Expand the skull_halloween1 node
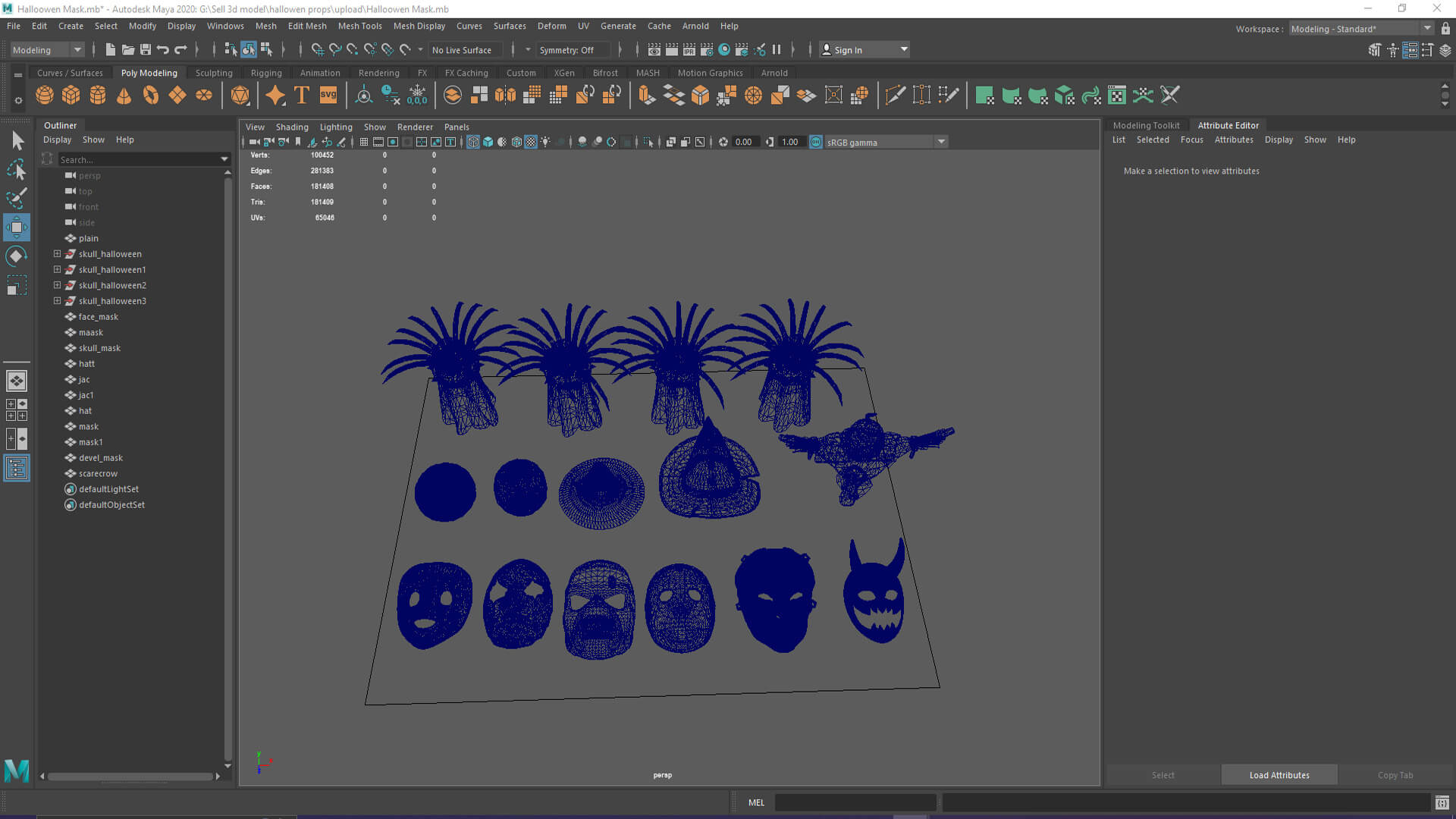Image resolution: width=1456 pixels, height=819 pixels. tap(57, 269)
